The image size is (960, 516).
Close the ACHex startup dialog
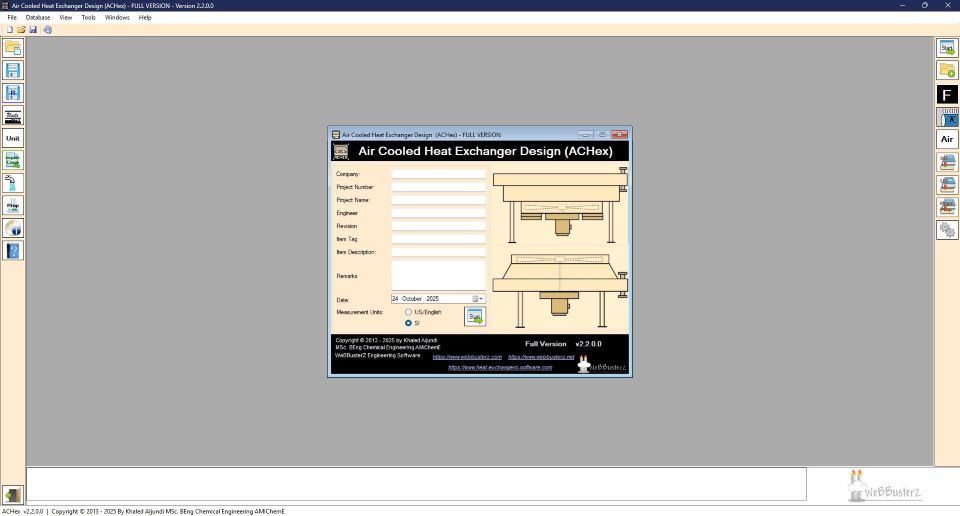tap(619, 134)
